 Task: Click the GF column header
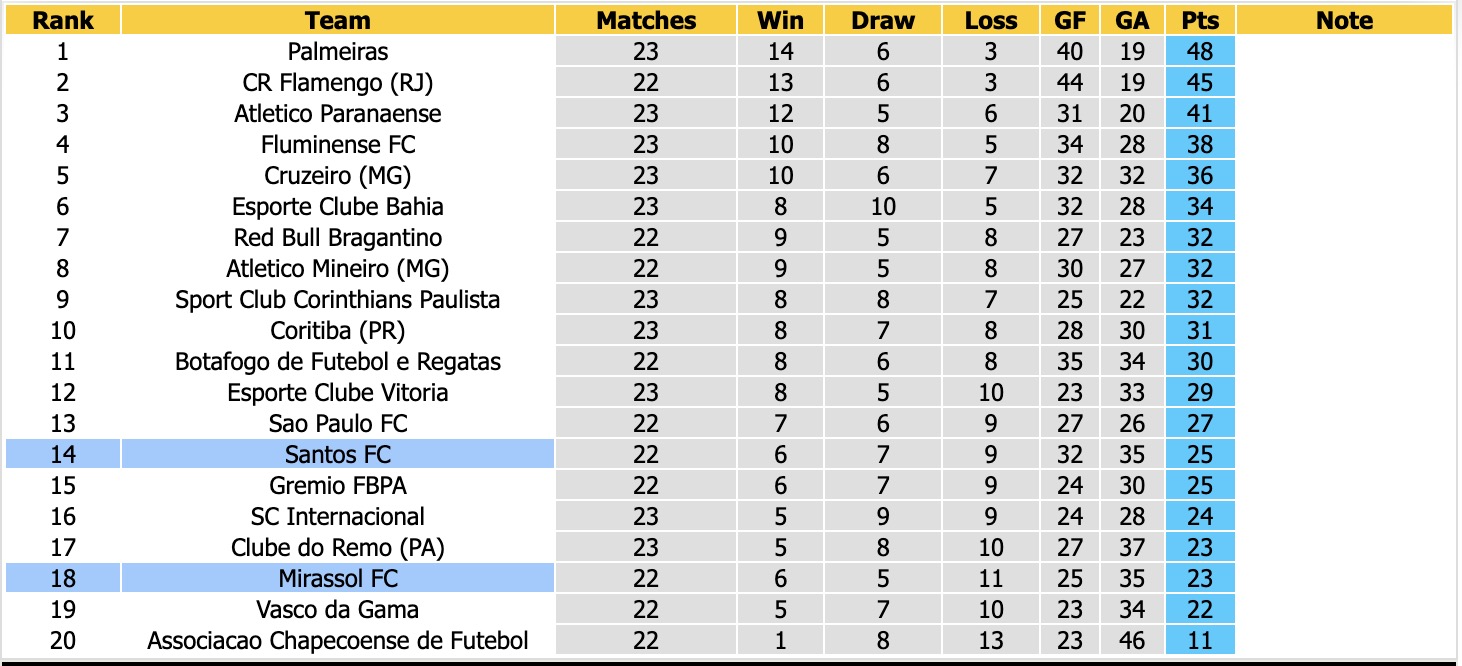coord(1070,20)
